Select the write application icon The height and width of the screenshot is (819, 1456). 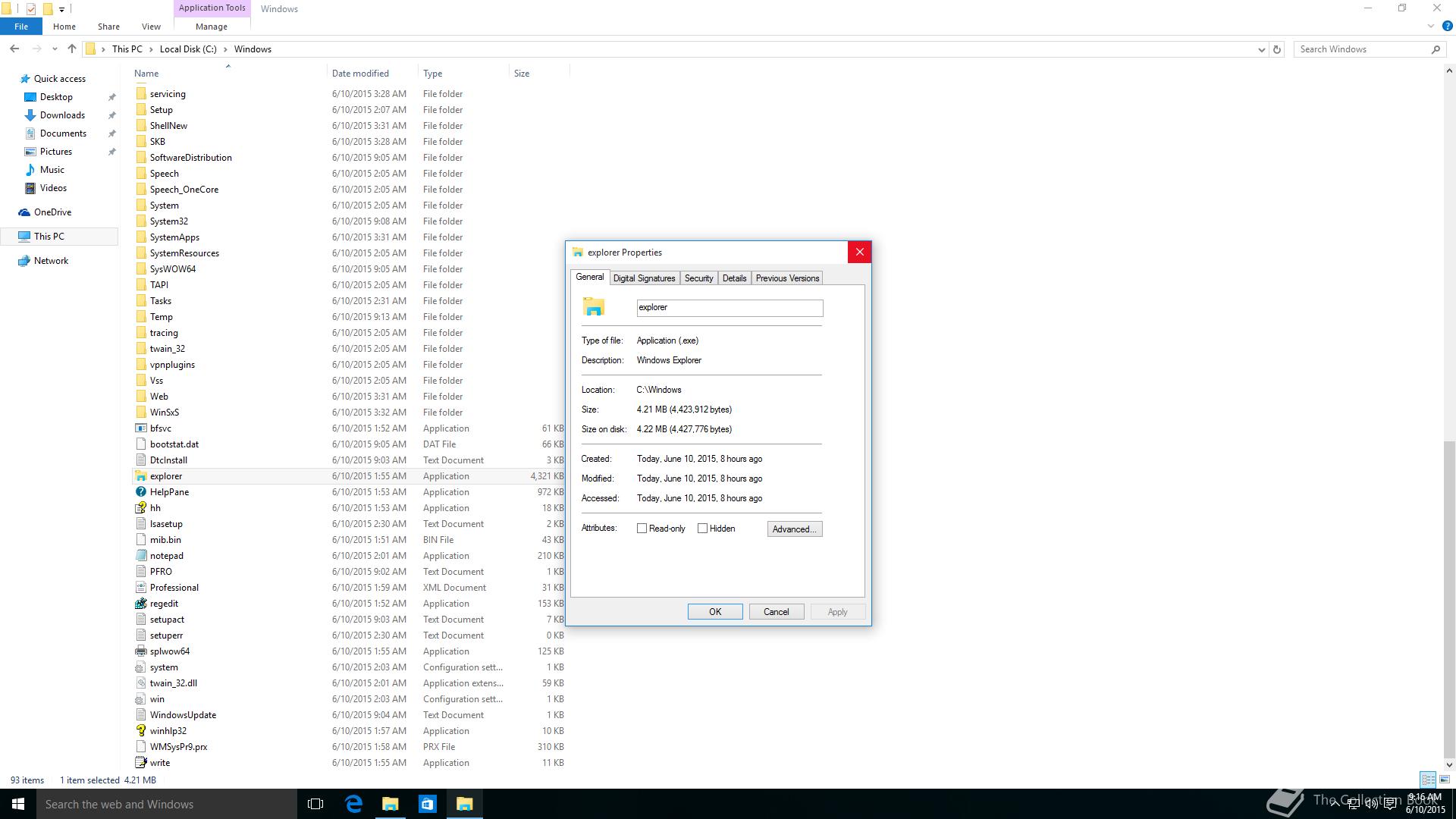click(x=140, y=763)
